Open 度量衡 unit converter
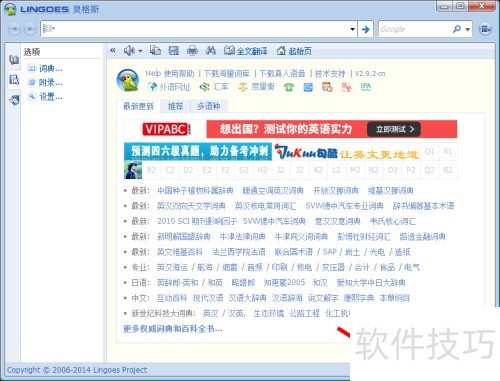500x381 pixels. (x=256, y=87)
